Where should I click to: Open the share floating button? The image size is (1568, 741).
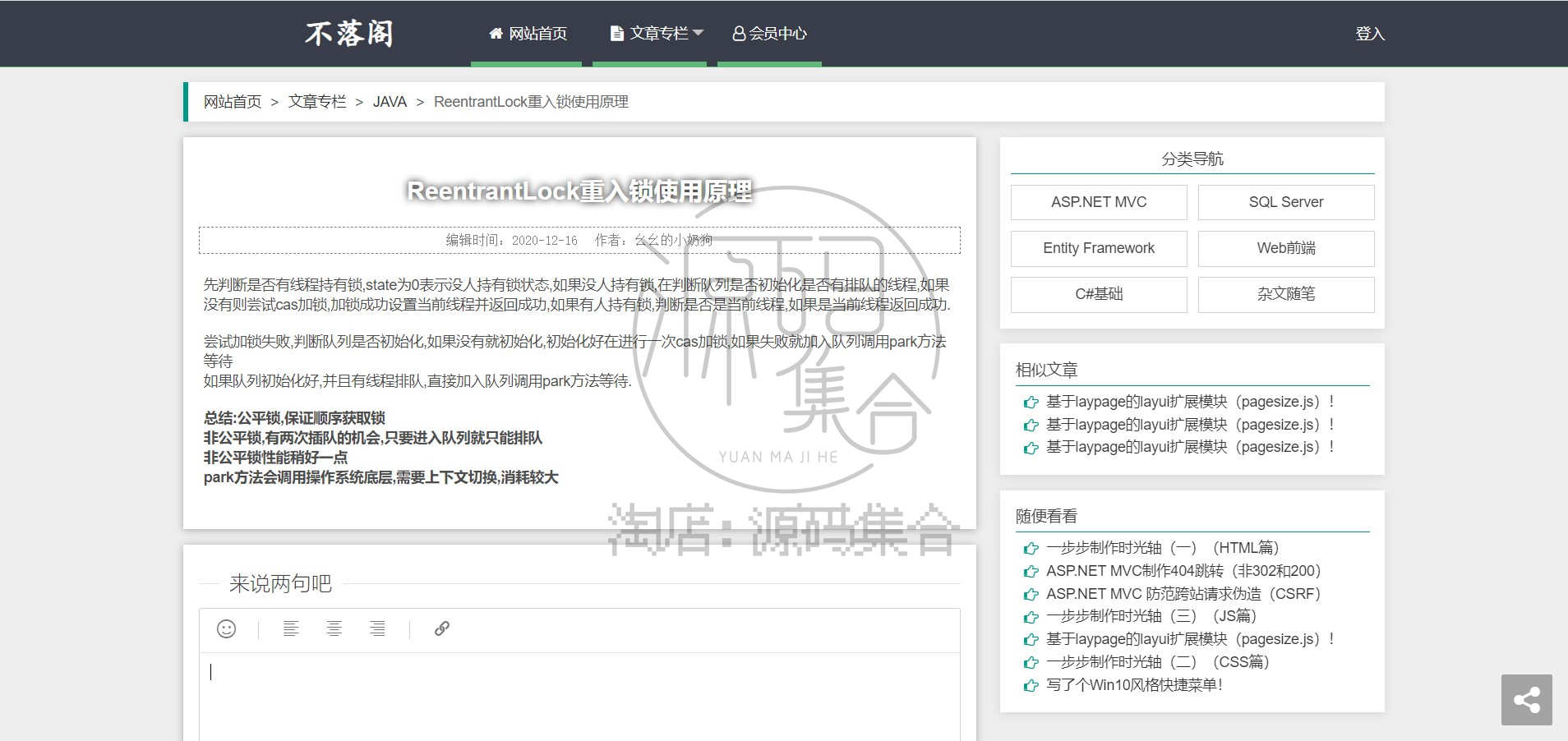pos(1527,700)
